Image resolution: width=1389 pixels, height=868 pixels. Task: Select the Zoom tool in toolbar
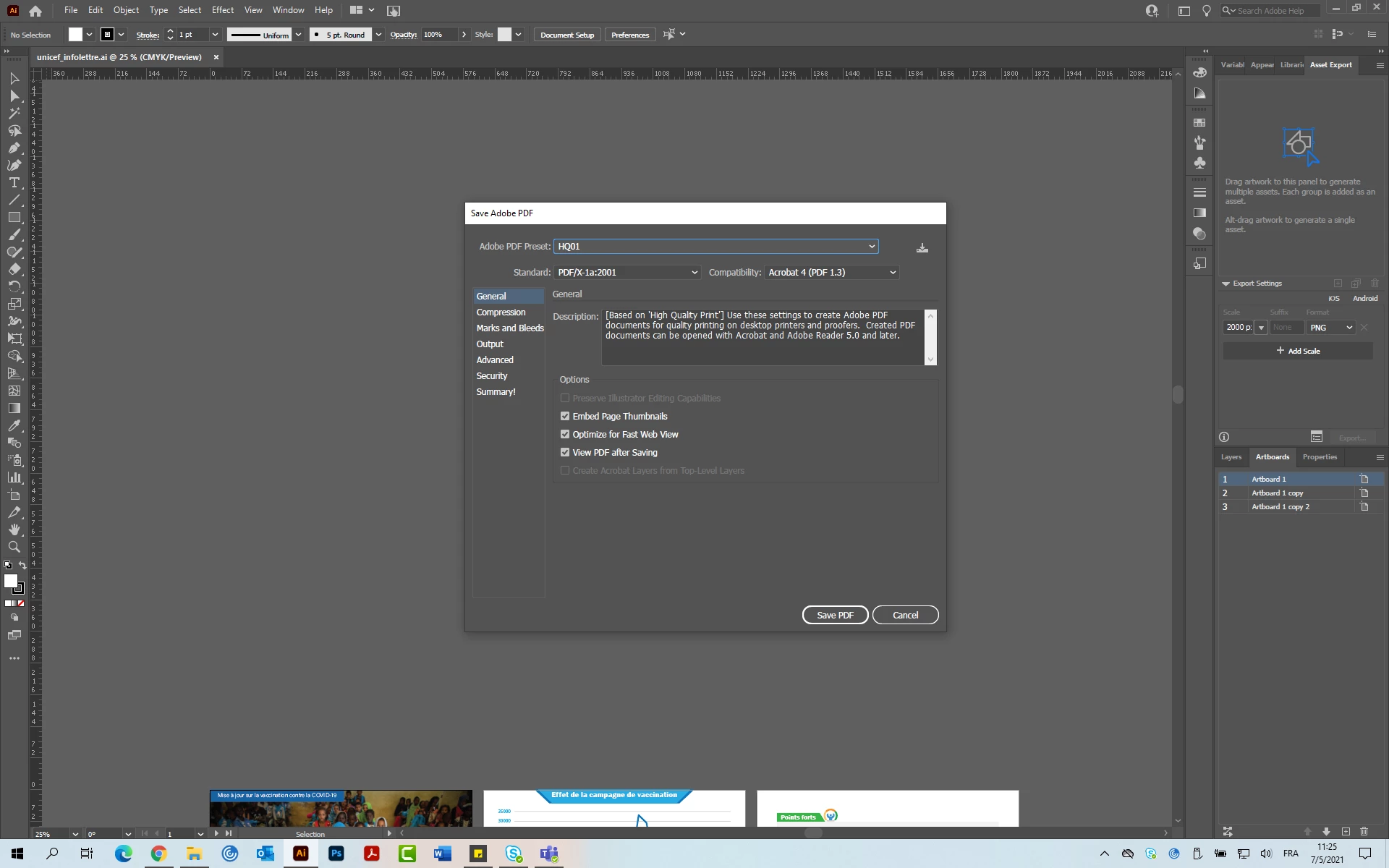(14, 547)
